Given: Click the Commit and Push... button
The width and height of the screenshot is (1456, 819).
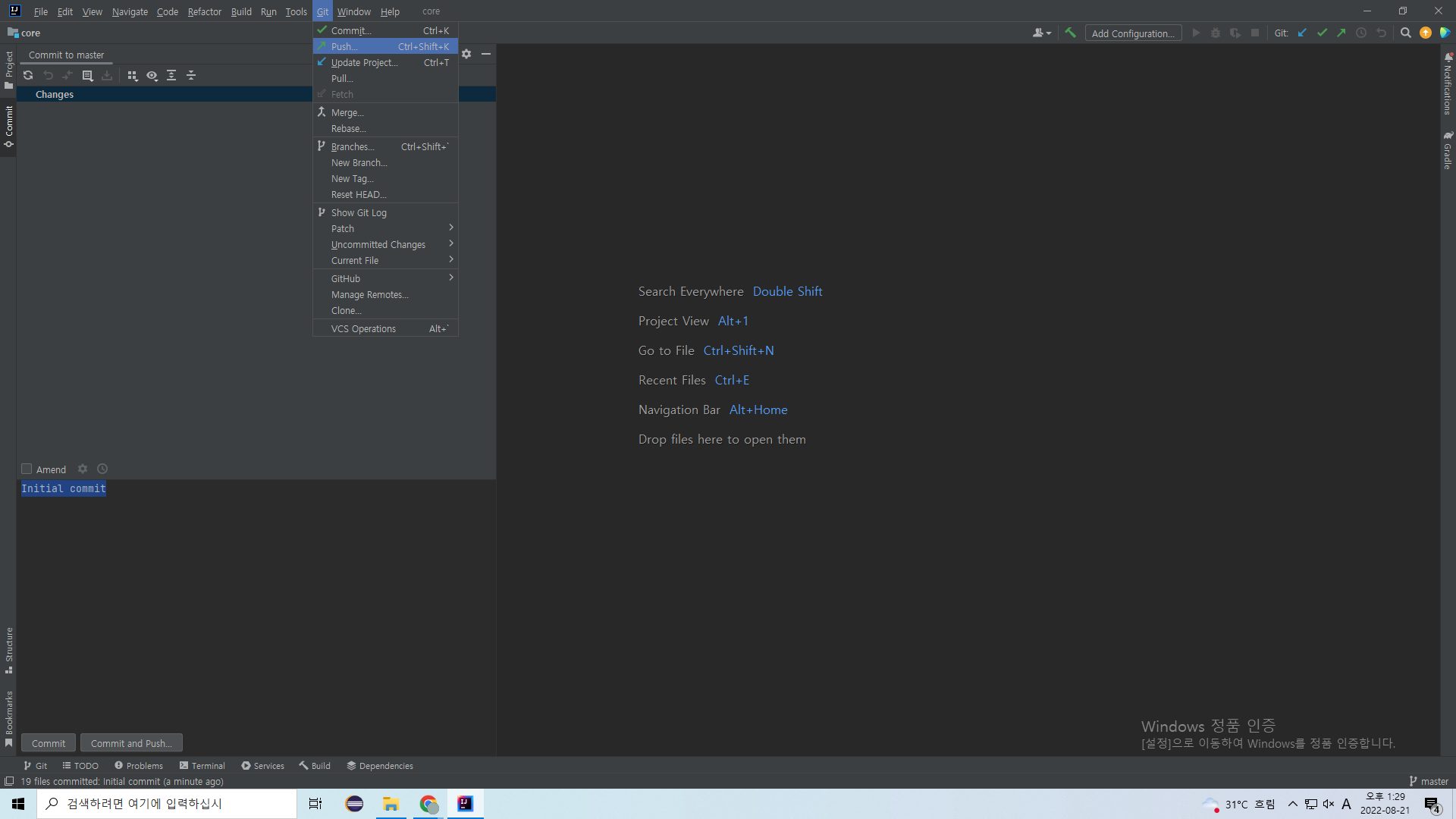Looking at the screenshot, I should 131,743.
